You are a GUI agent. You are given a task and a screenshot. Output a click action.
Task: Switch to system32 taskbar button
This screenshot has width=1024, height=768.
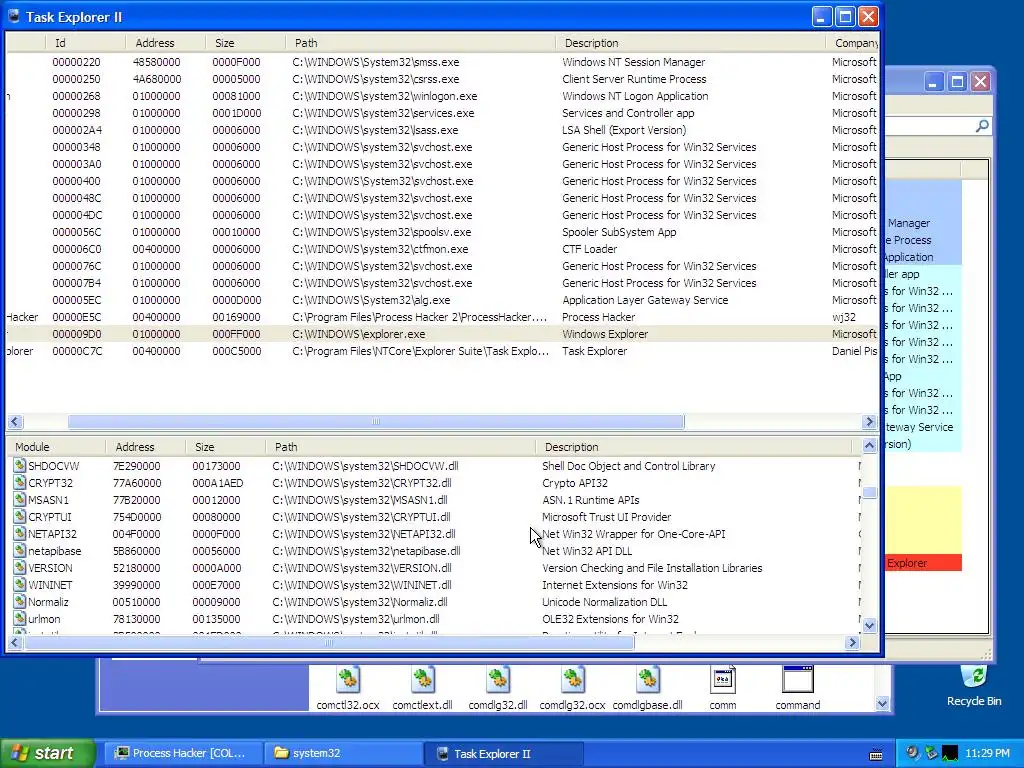tap(344, 753)
